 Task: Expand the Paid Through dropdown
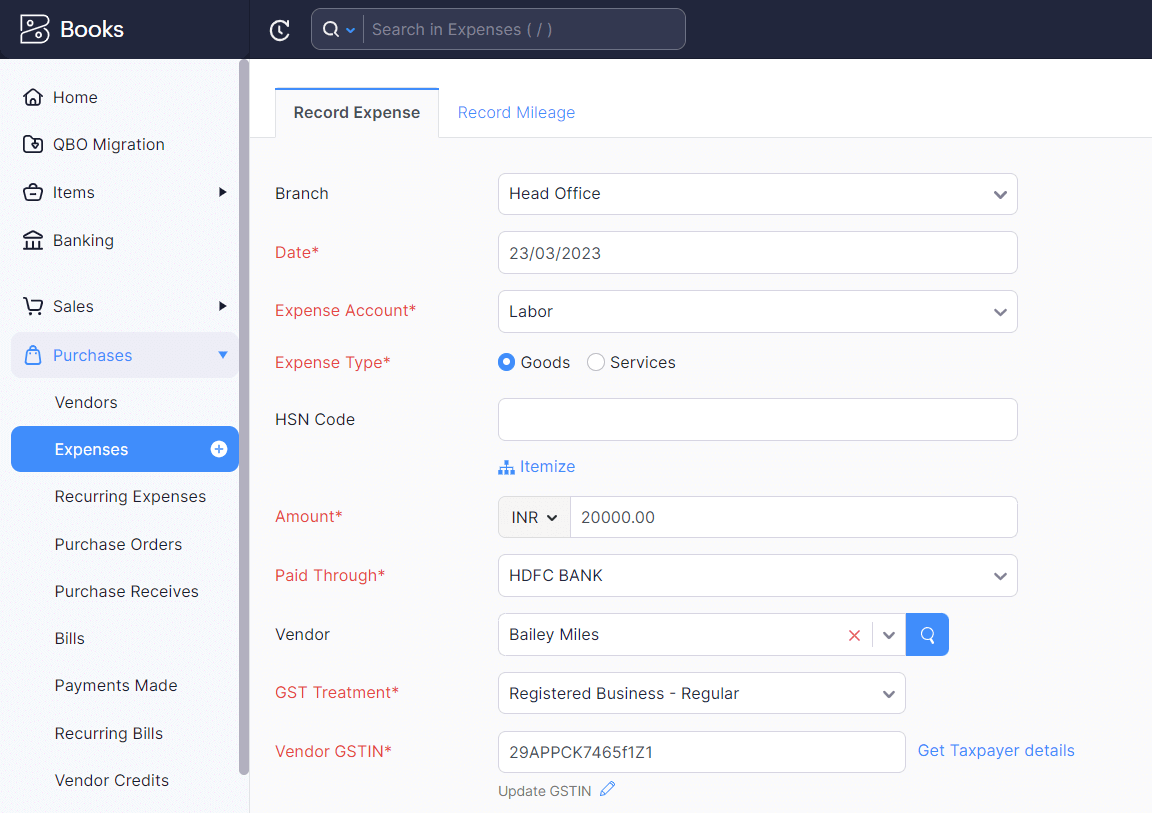pos(757,575)
